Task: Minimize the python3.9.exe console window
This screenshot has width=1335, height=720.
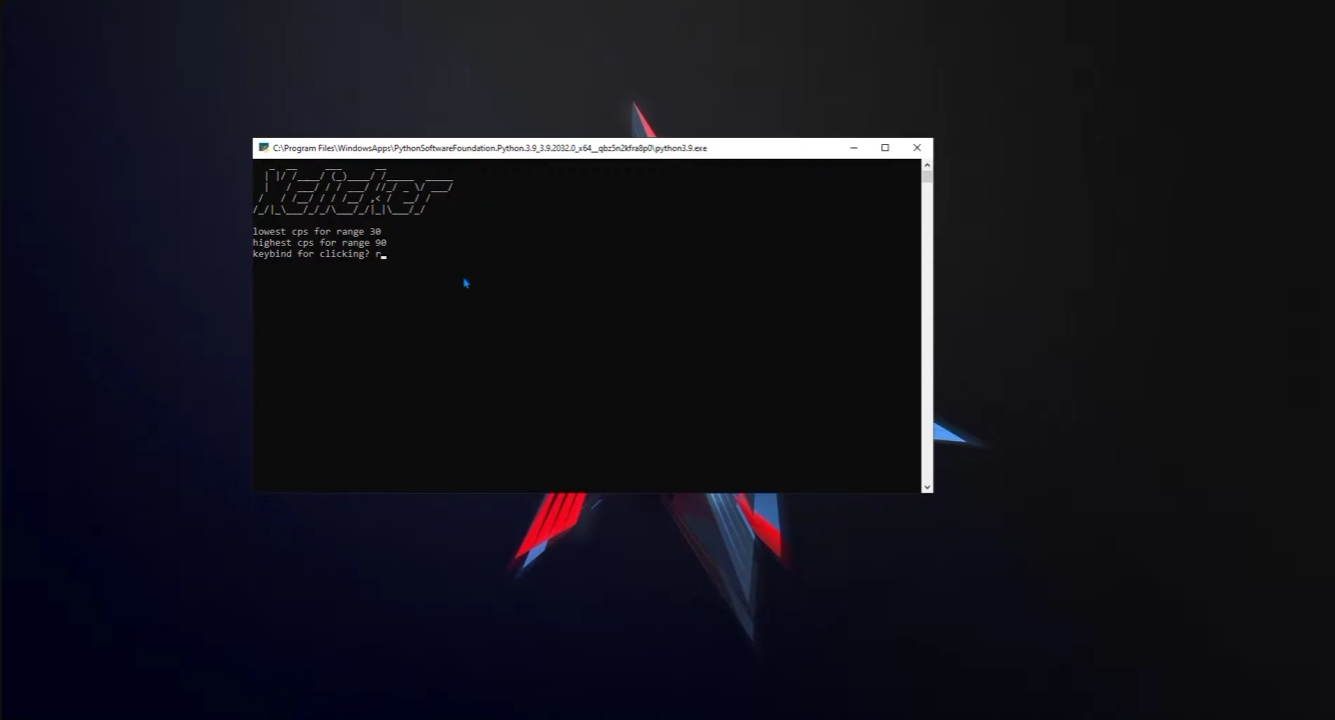Action: tap(854, 148)
